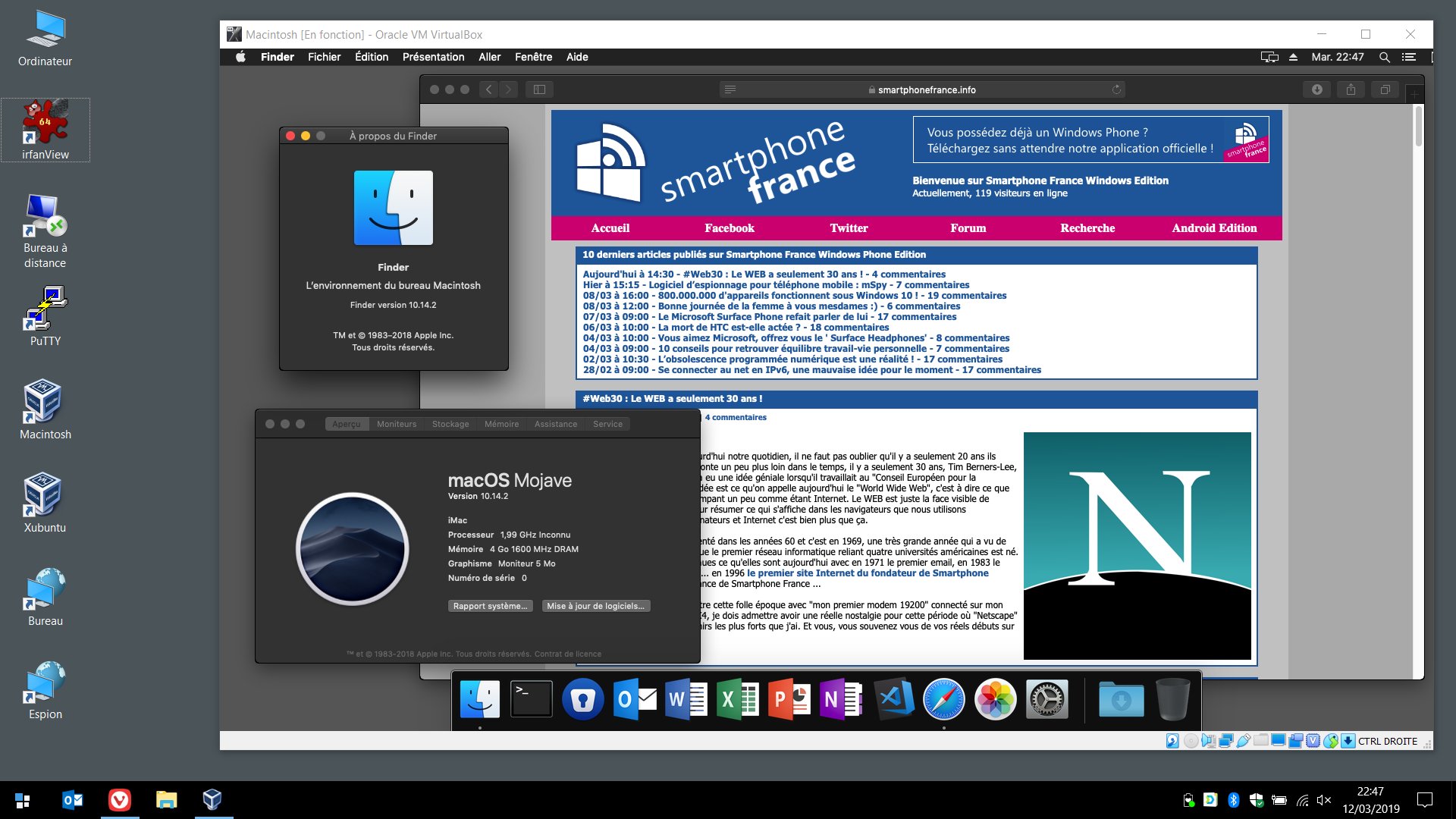Launch Terminal from the dock
Viewport: 1456px width, 819px height.
[532, 698]
